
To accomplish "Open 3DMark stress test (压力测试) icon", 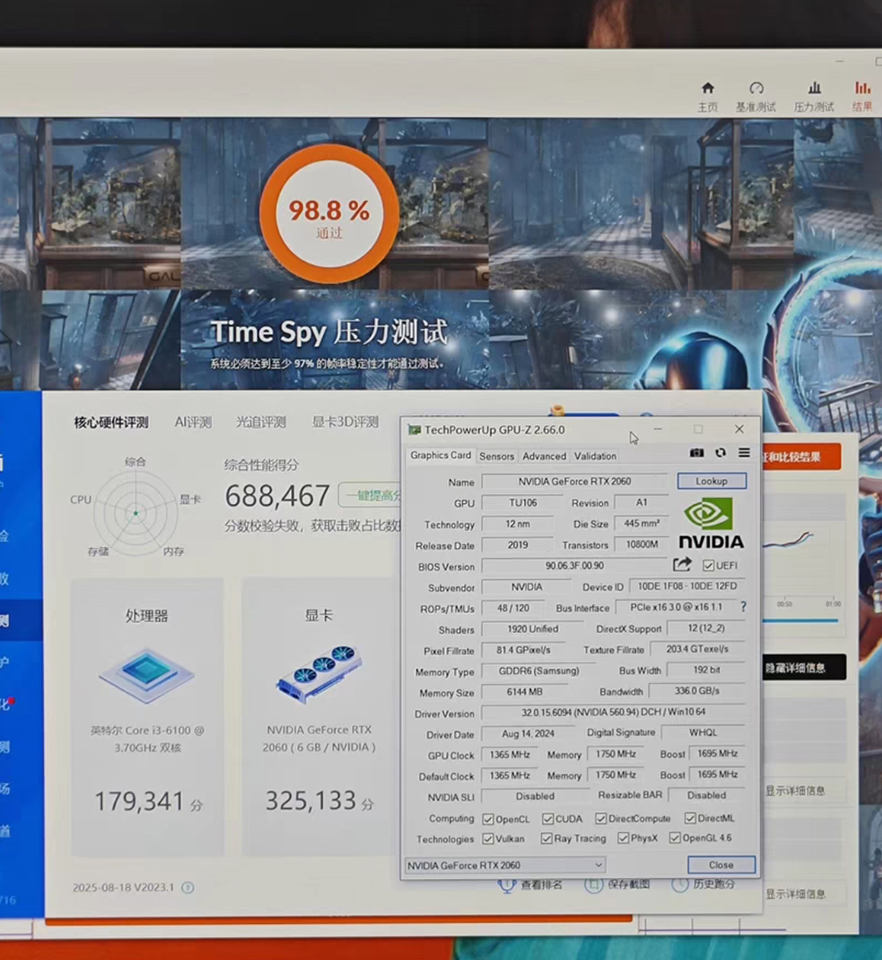I will click(814, 96).
